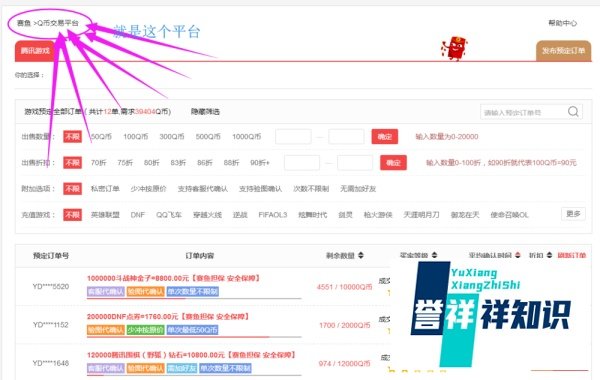600x380 pixels.
Task: Click 隐藏筛选 to hide filters
Action: point(205,112)
